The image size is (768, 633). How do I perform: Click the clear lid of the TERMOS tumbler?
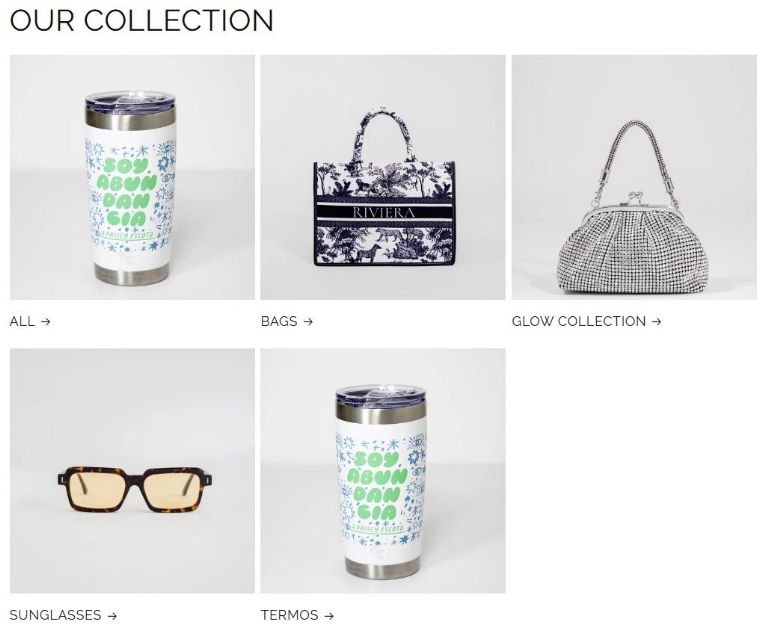381,393
